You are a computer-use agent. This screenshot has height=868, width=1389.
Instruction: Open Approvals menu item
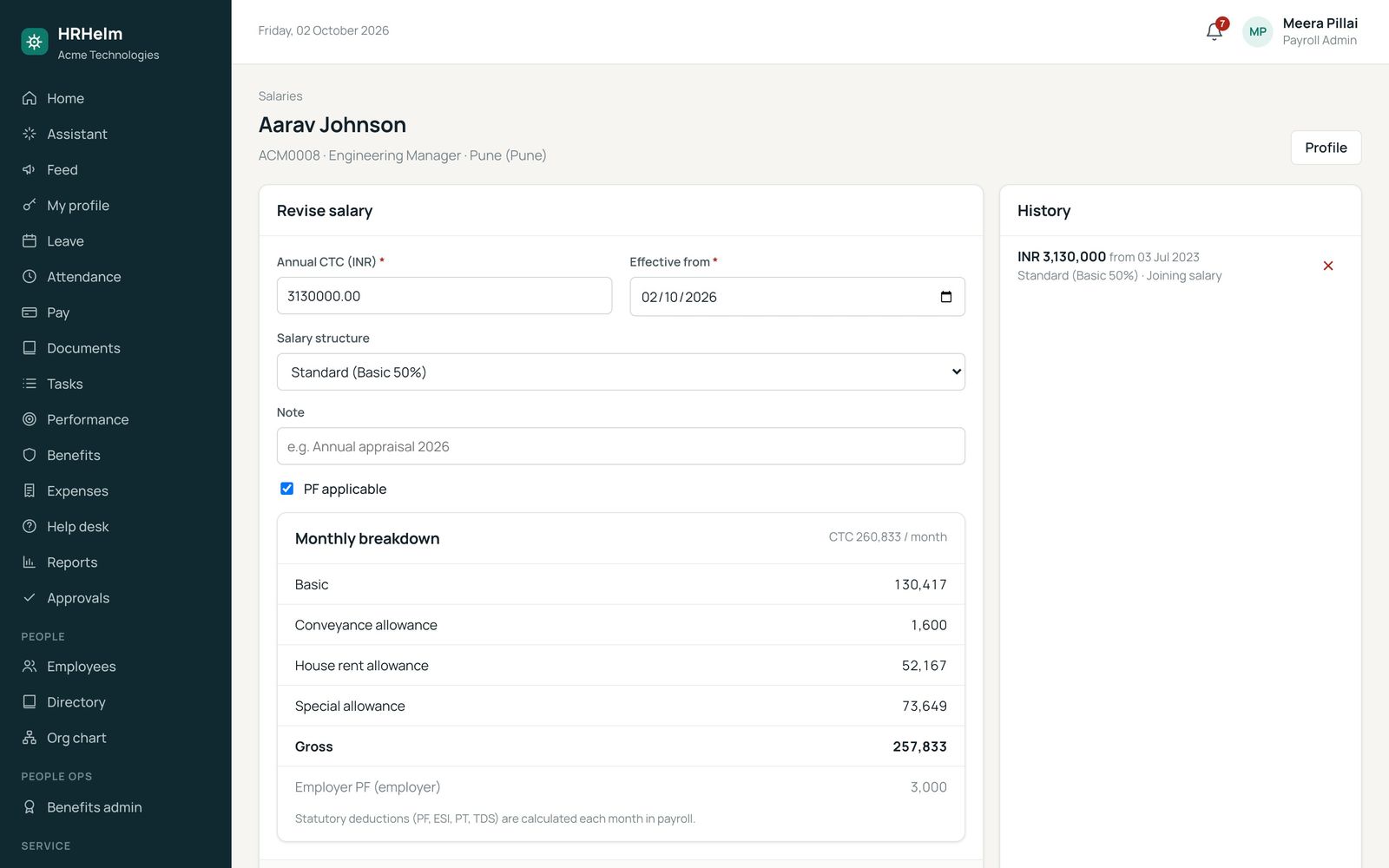[x=78, y=598]
